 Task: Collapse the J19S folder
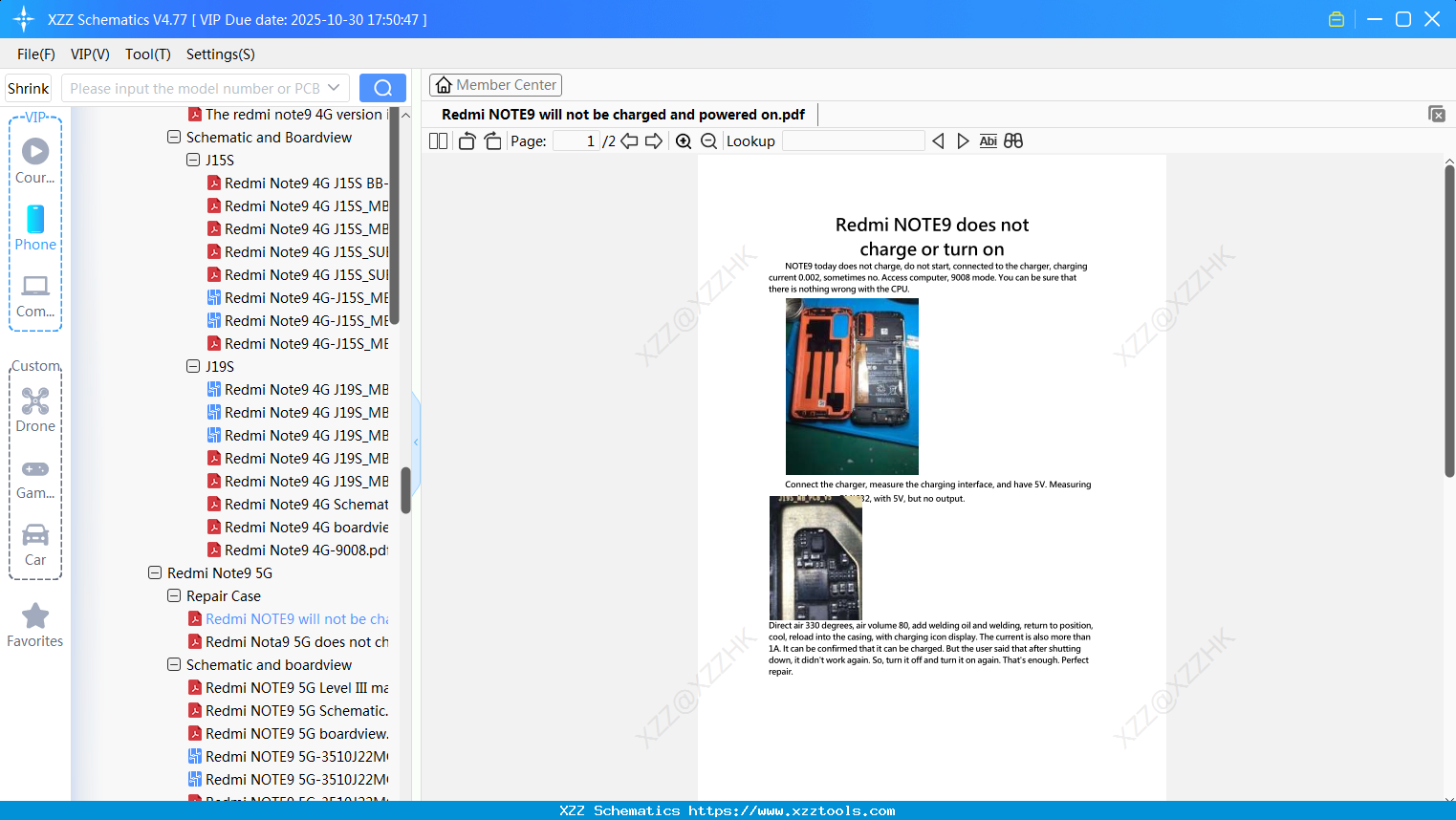193,367
